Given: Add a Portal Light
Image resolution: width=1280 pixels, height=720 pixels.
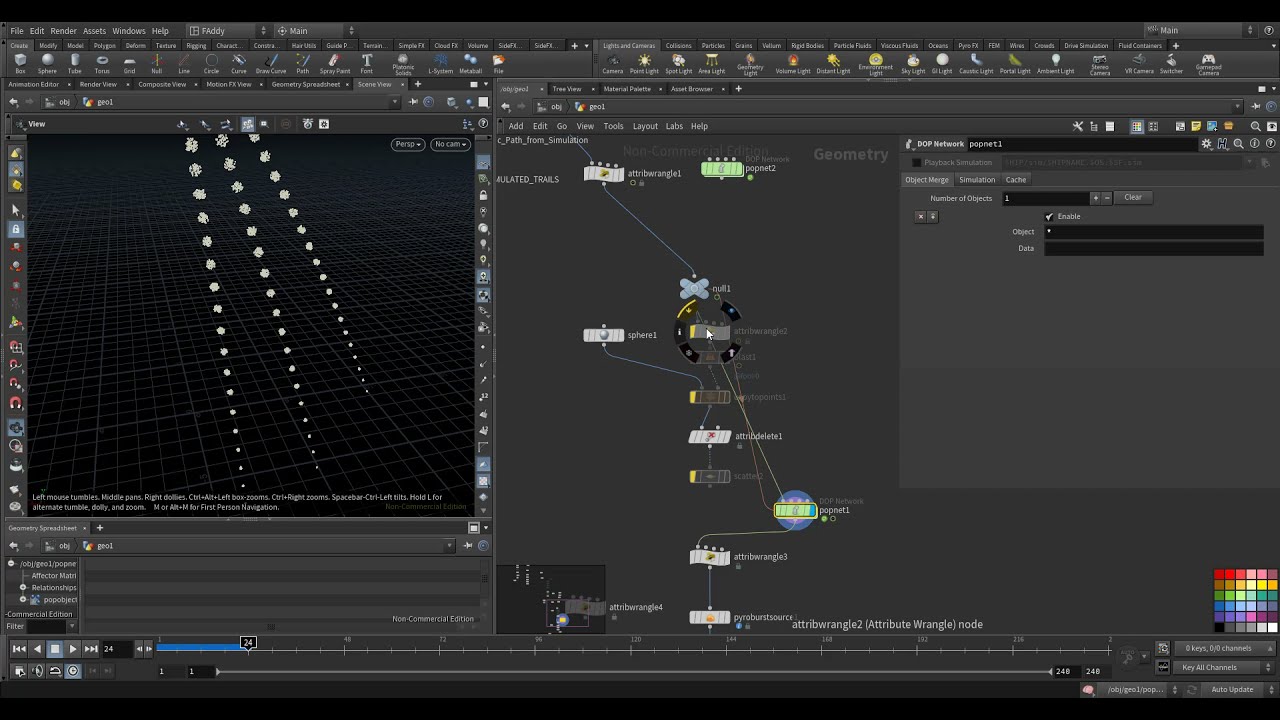Looking at the screenshot, I should pos(1015,64).
